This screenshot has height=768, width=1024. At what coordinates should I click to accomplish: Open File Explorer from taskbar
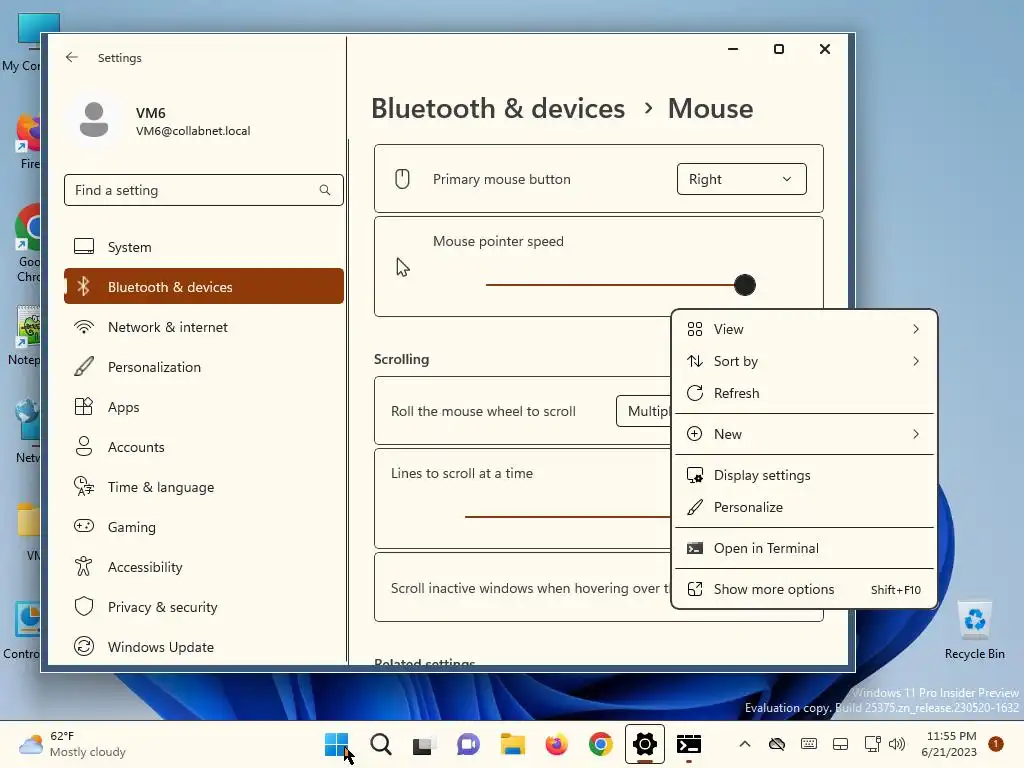[x=513, y=744]
